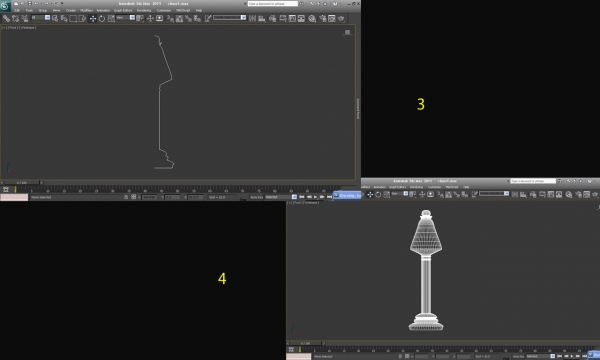This screenshot has height=360, width=600.
Task: Click Next Frame in top window playback
Action: [322, 197]
